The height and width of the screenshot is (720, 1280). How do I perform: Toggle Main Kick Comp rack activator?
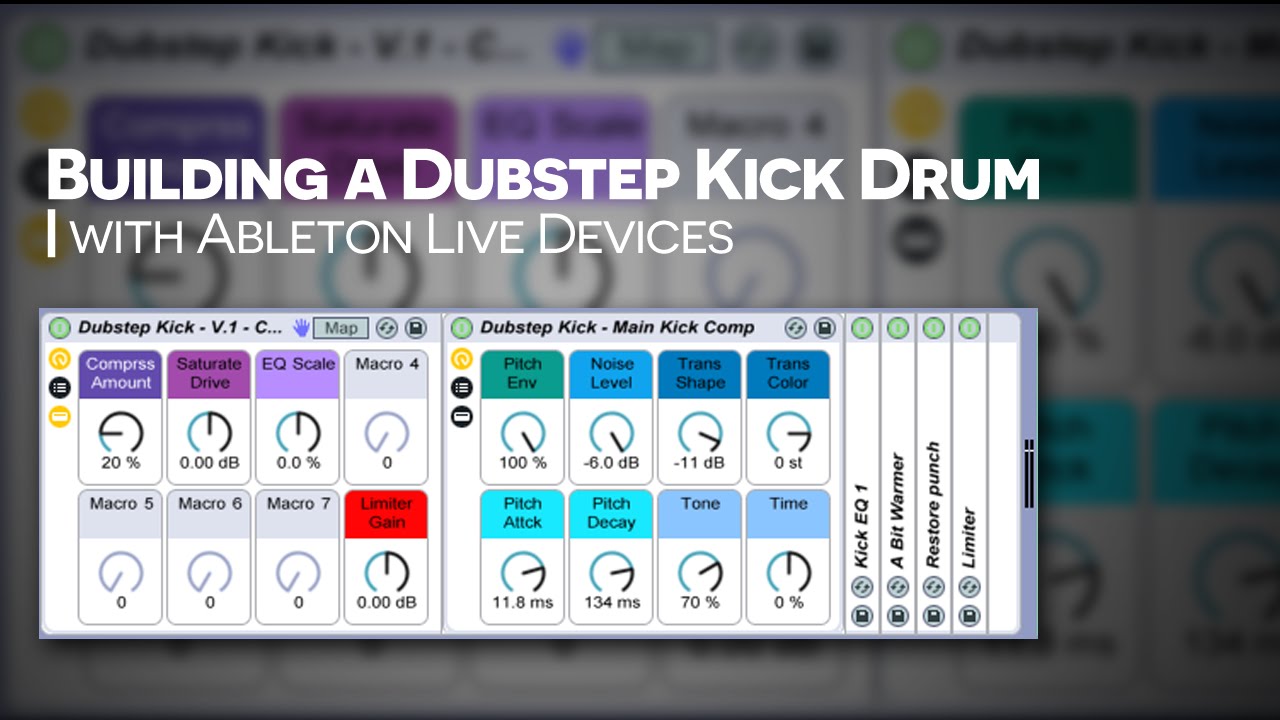(x=461, y=327)
